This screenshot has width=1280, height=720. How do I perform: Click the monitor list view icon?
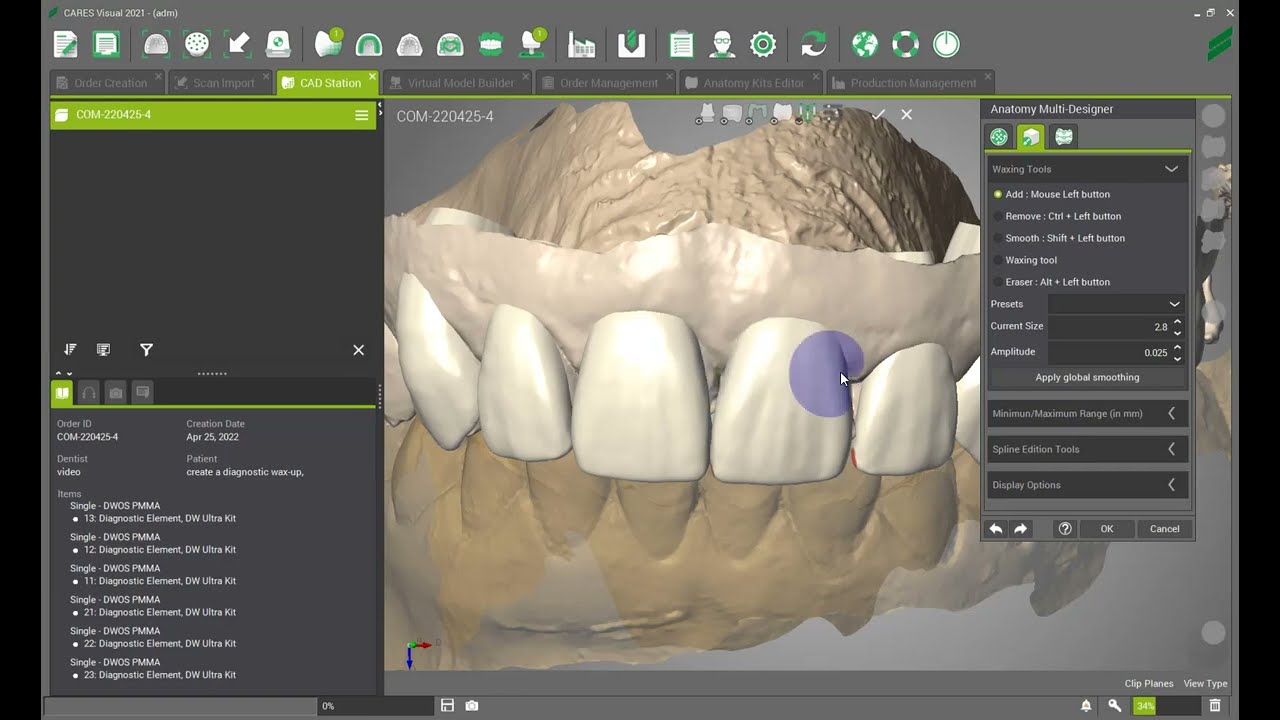(103, 350)
